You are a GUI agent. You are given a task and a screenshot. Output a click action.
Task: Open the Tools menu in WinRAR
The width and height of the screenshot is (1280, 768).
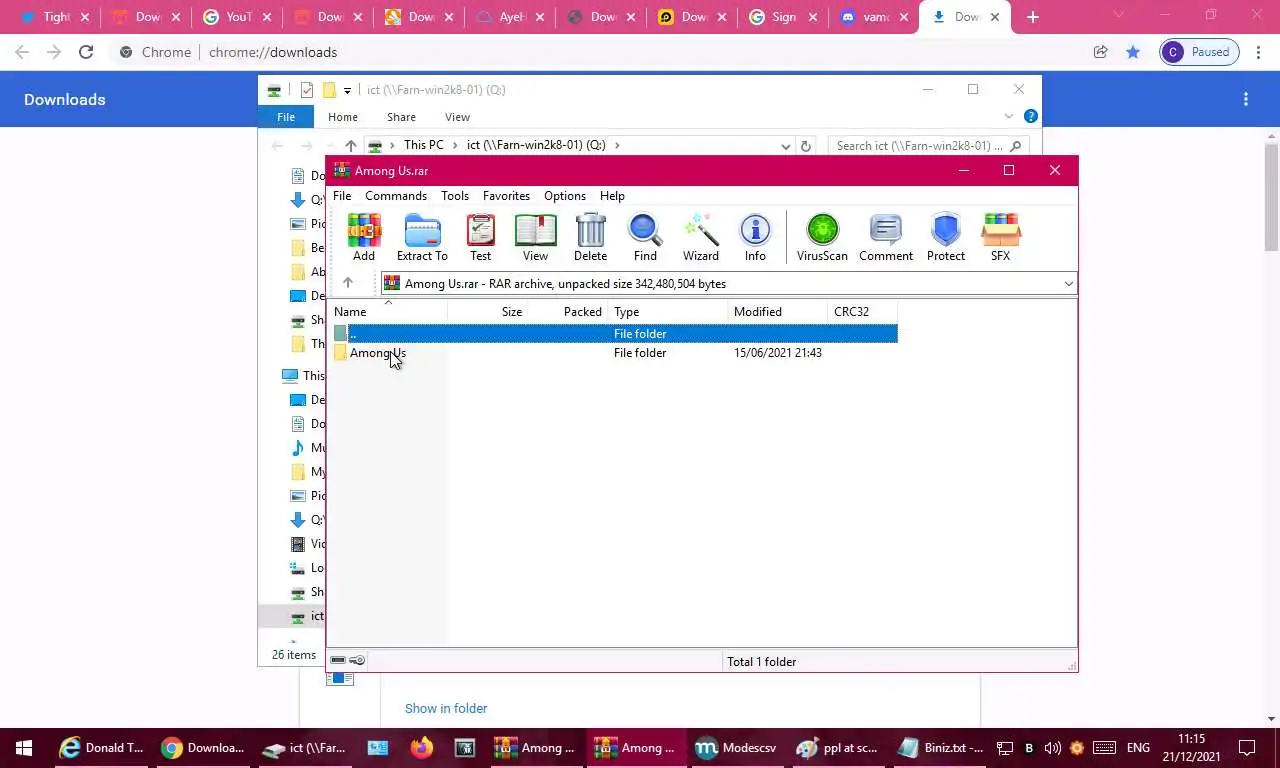tap(455, 196)
